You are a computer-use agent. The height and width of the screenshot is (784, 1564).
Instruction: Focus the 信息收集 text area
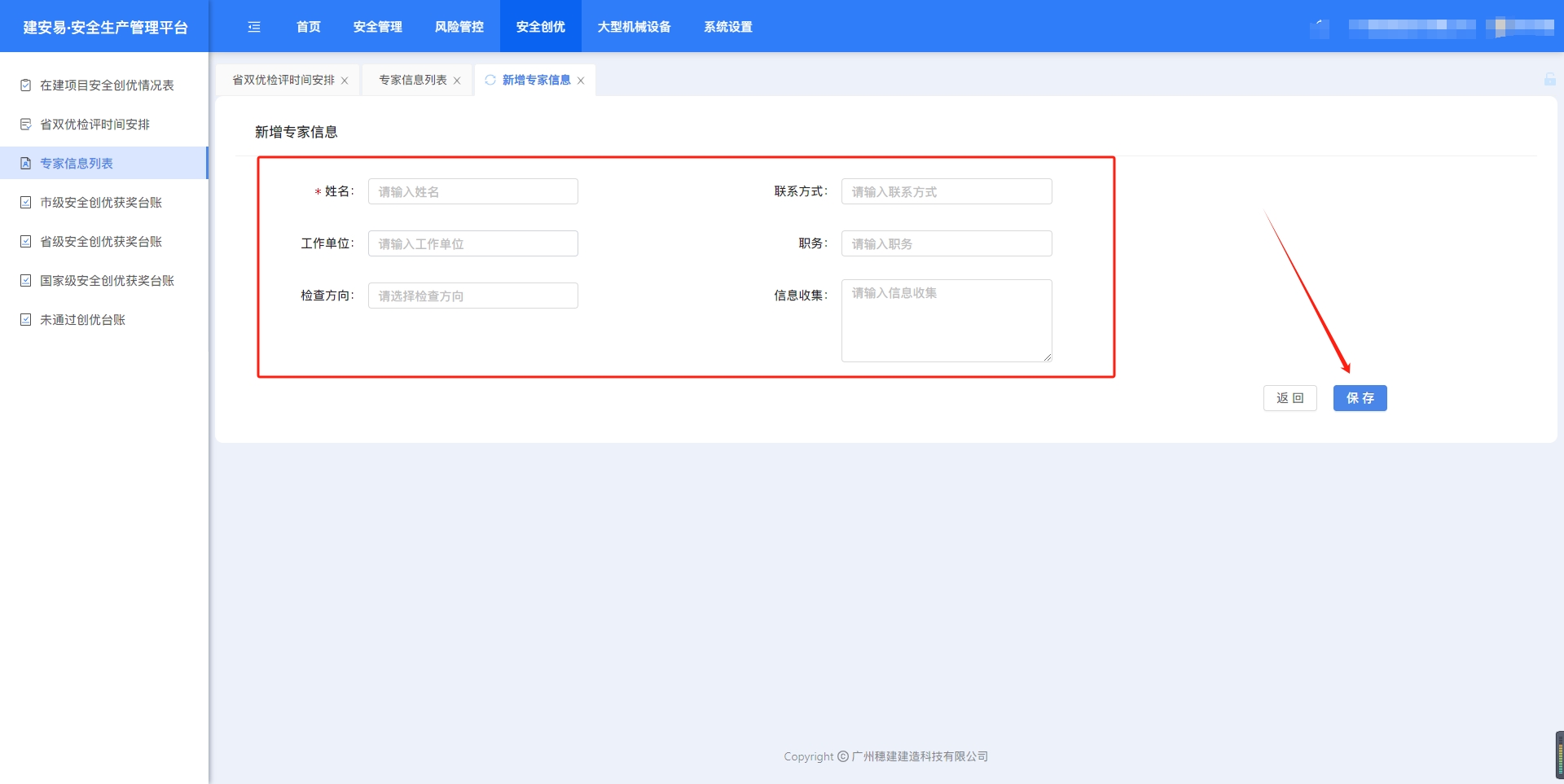tap(946, 320)
